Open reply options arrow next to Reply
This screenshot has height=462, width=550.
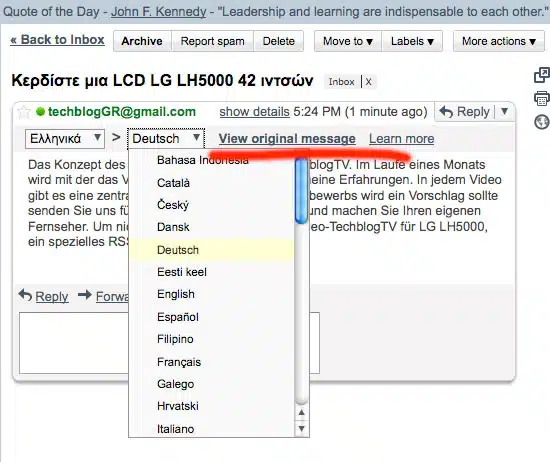504,112
